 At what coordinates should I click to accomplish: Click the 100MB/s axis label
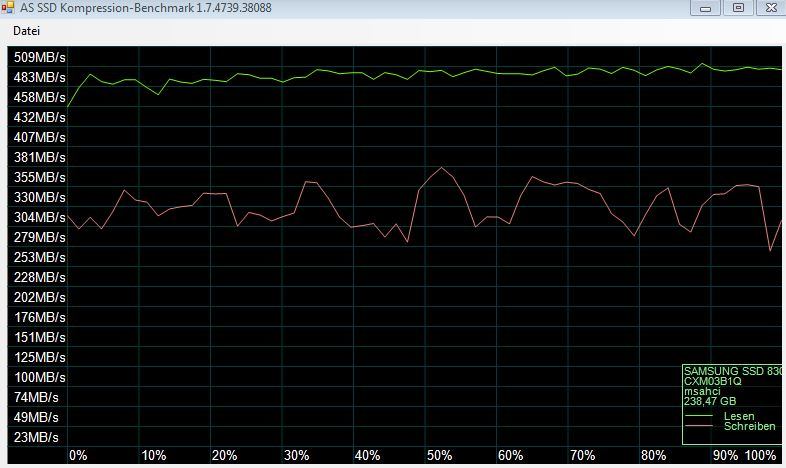(40, 377)
